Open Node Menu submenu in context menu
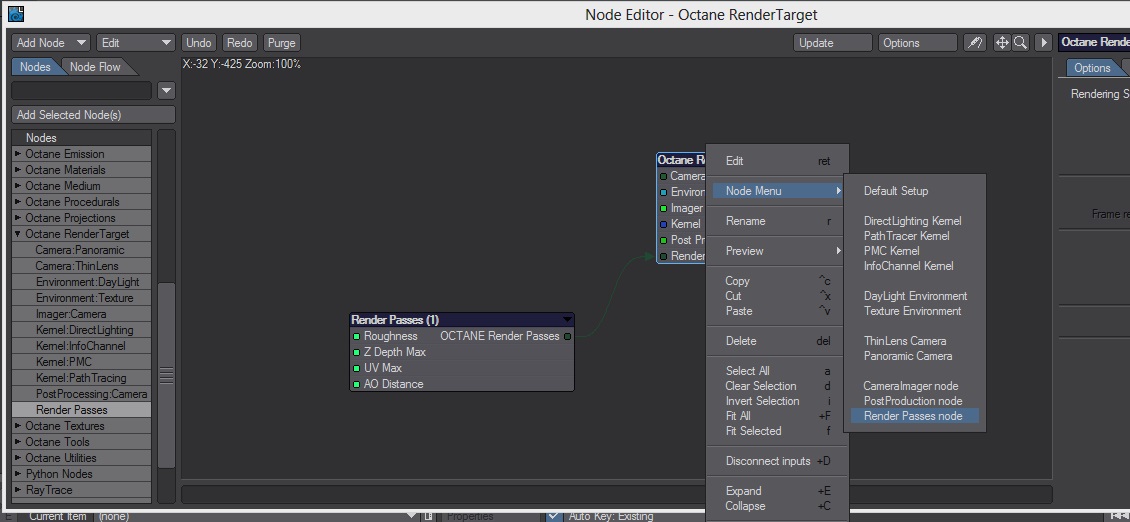Image resolution: width=1130 pixels, height=522 pixels. click(777, 190)
